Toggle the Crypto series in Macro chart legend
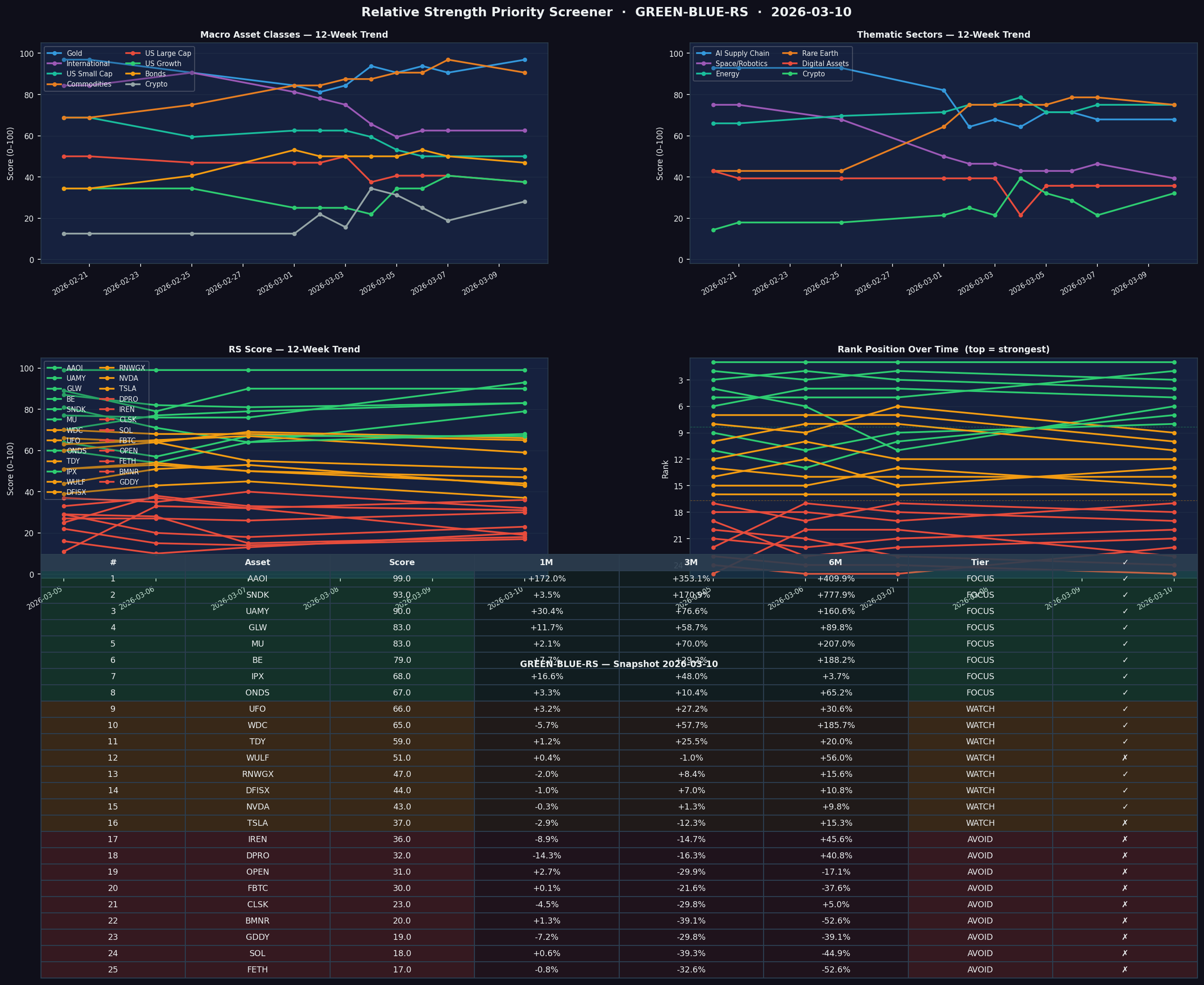This screenshot has height=985, width=1204. (x=133, y=84)
